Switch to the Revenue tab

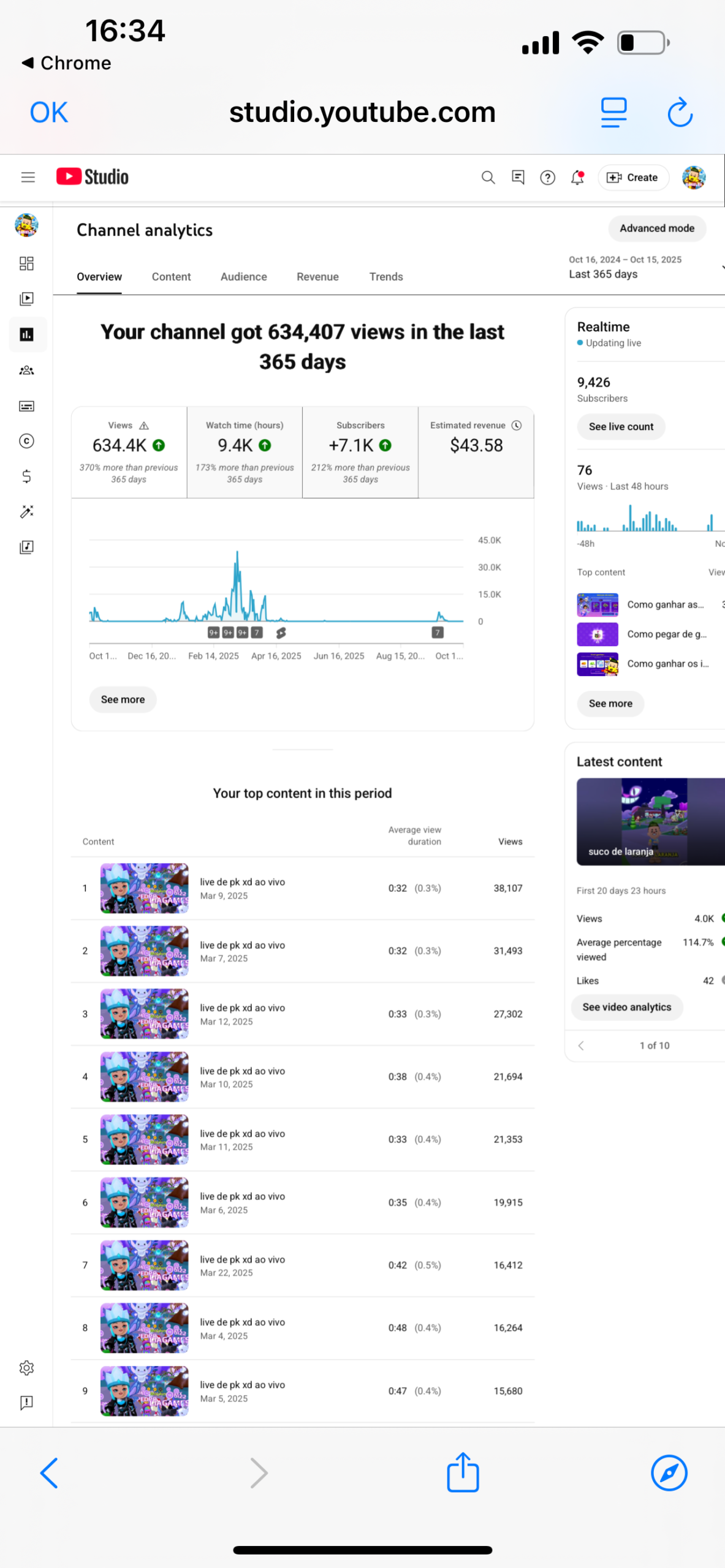(x=317, y=277)
